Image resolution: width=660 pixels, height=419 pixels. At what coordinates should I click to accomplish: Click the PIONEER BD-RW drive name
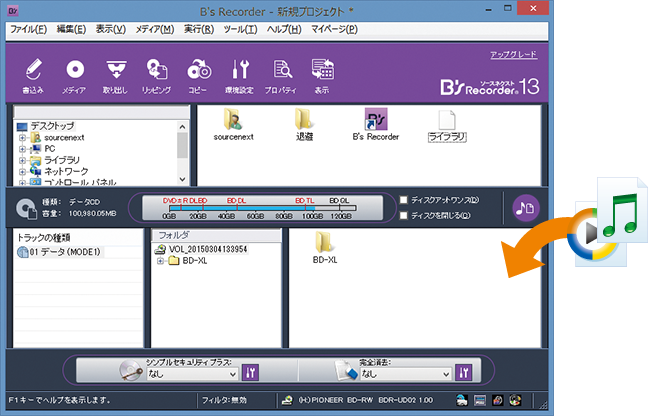[x=365, y=400]
